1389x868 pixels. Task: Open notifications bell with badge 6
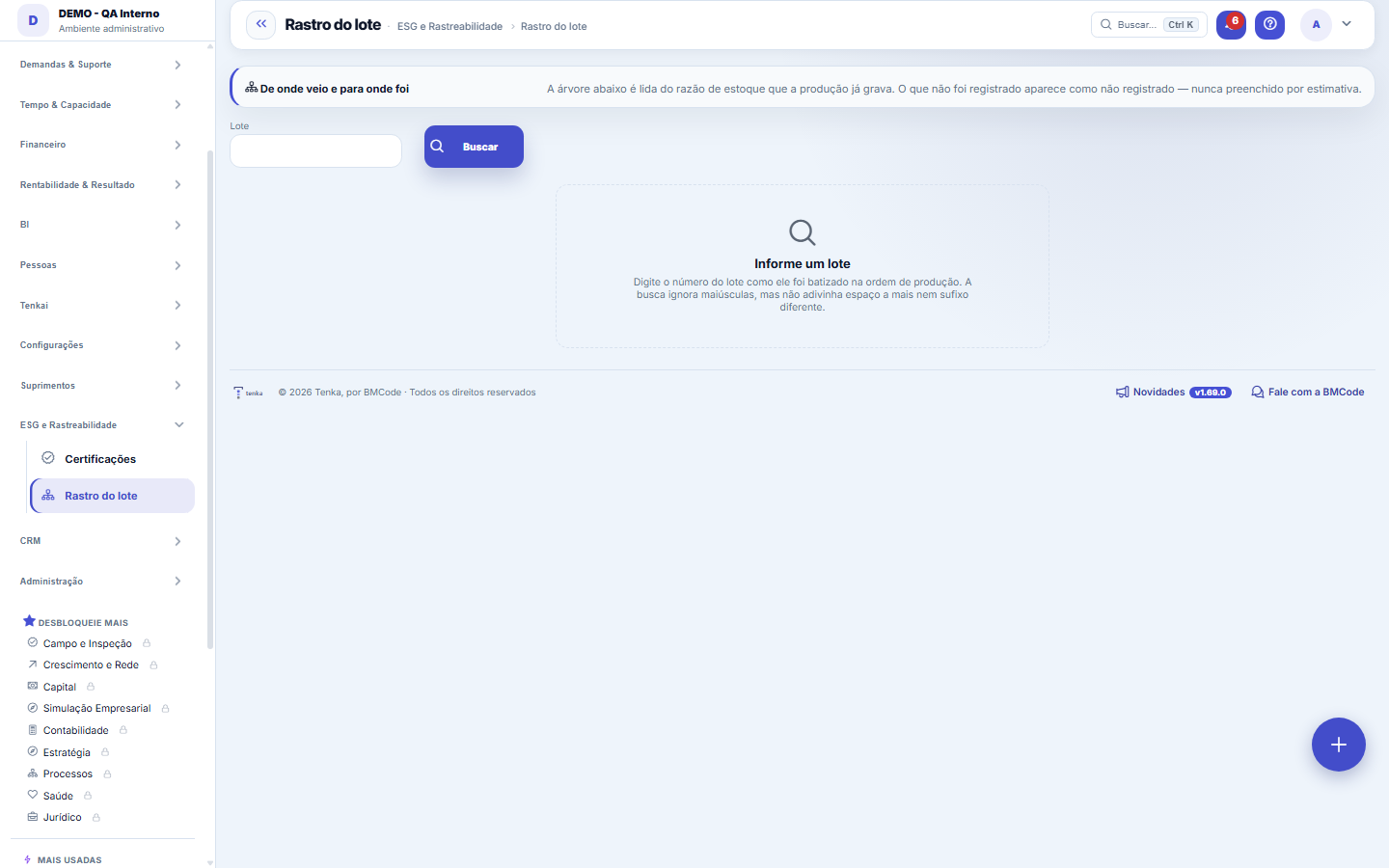[1231, 24]
